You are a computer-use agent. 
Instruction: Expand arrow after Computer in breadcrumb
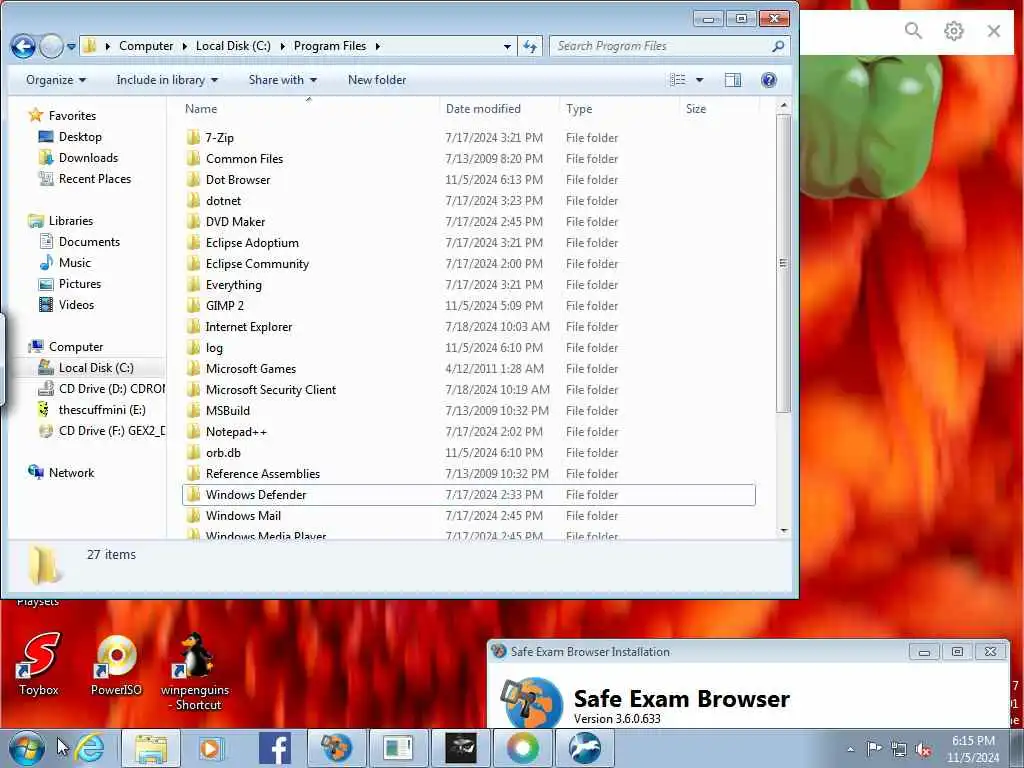pyautogui.click(x=184, y=46)
